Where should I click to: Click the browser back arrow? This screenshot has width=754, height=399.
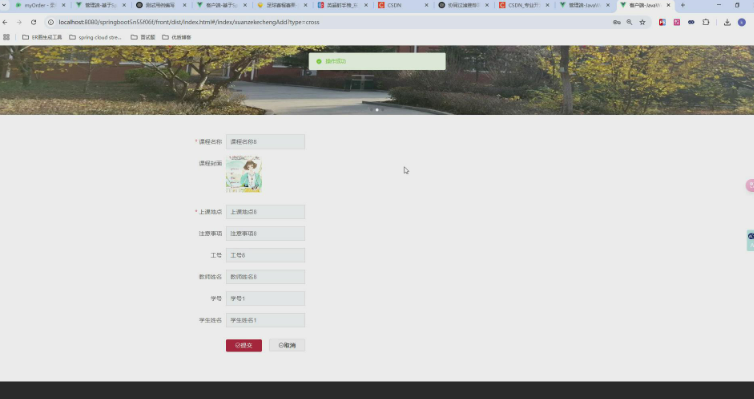(x=5, y=22)
